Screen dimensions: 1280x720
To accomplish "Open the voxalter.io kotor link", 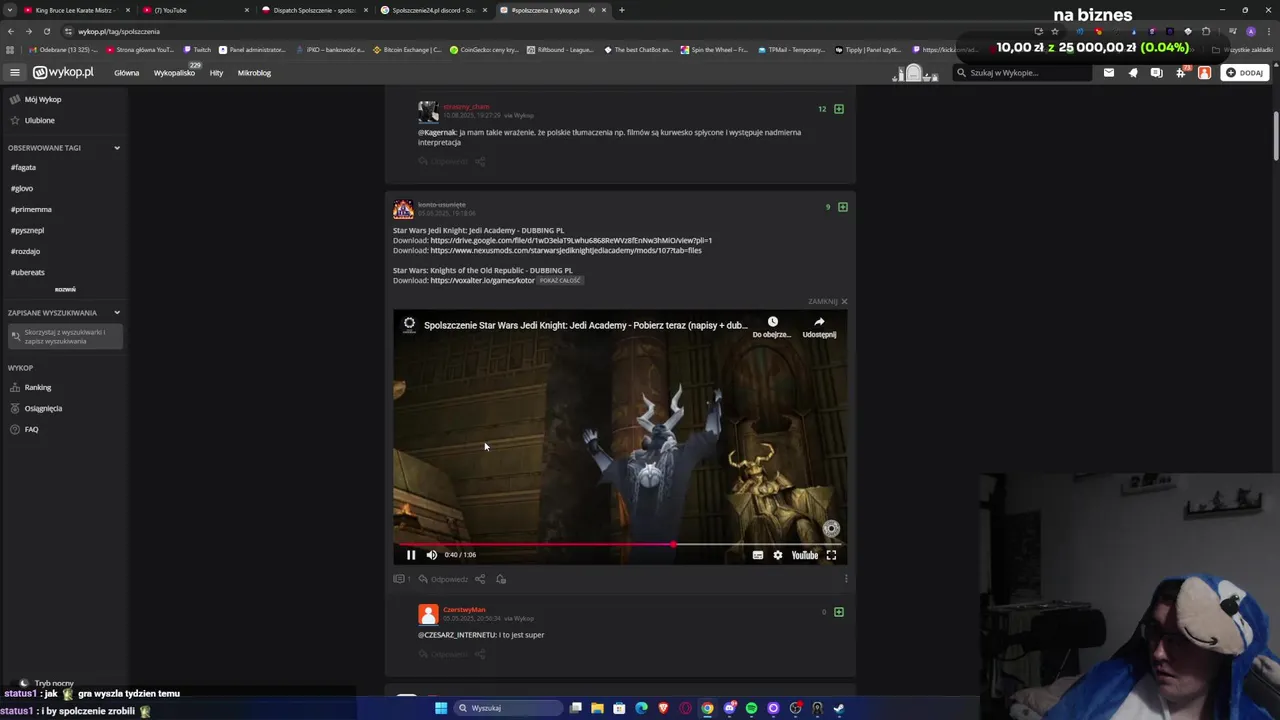I will (482, 281).
